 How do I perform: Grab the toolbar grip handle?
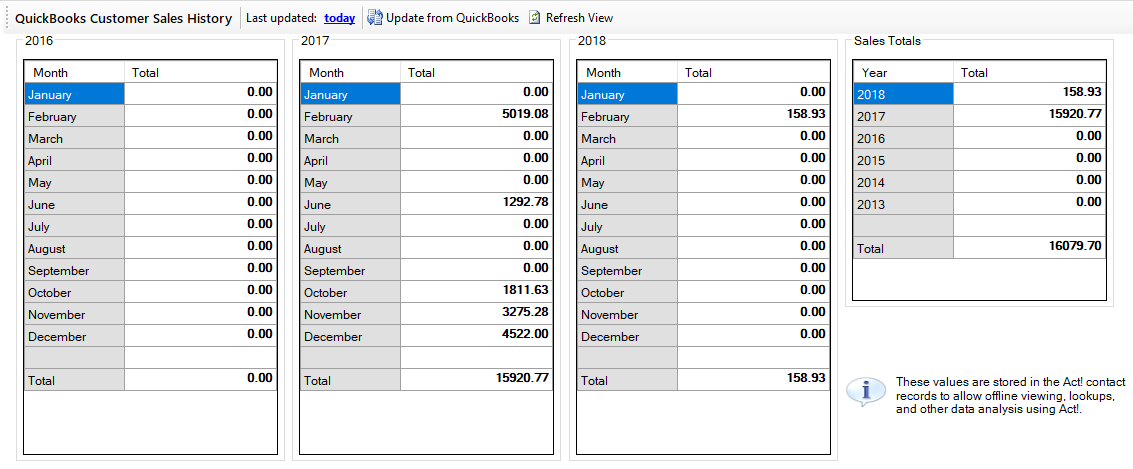pyautogui.click(x=7, y=18)
